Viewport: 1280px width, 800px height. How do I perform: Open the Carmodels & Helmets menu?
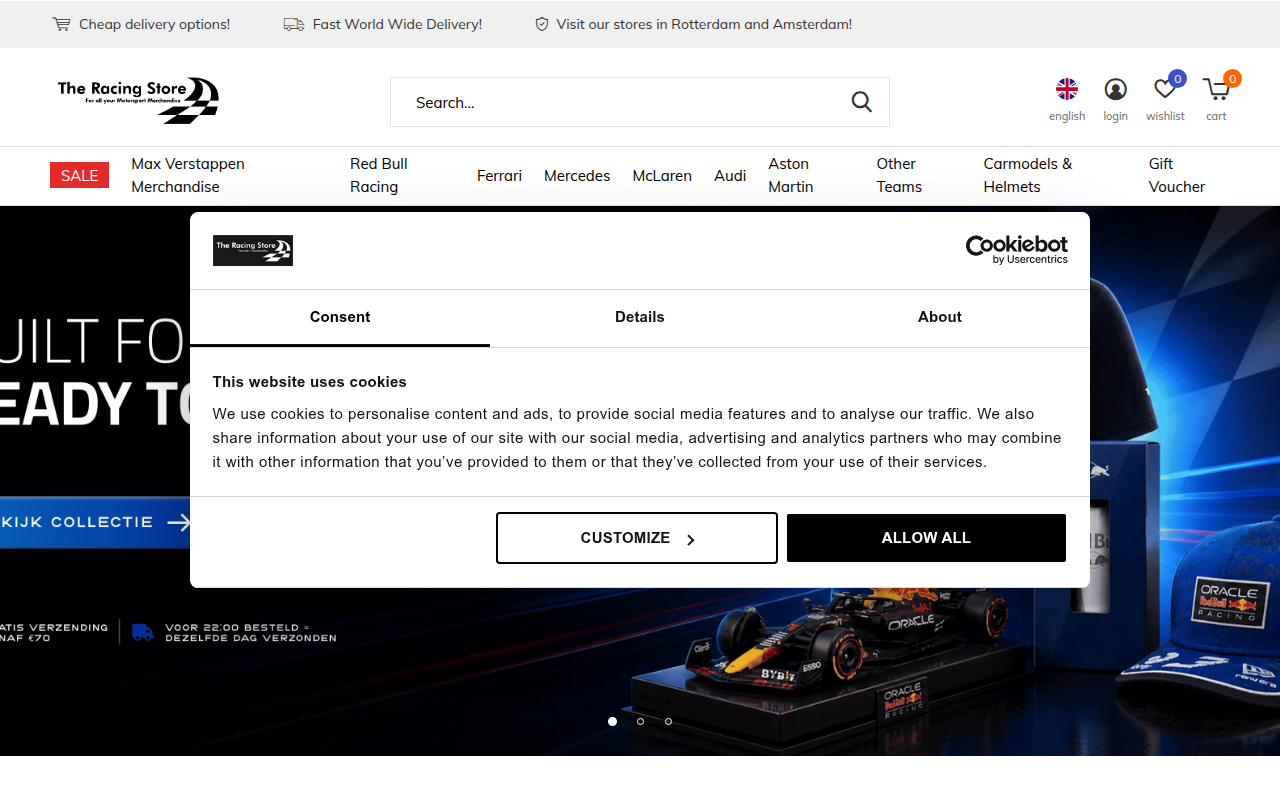tap(1028, 175)
